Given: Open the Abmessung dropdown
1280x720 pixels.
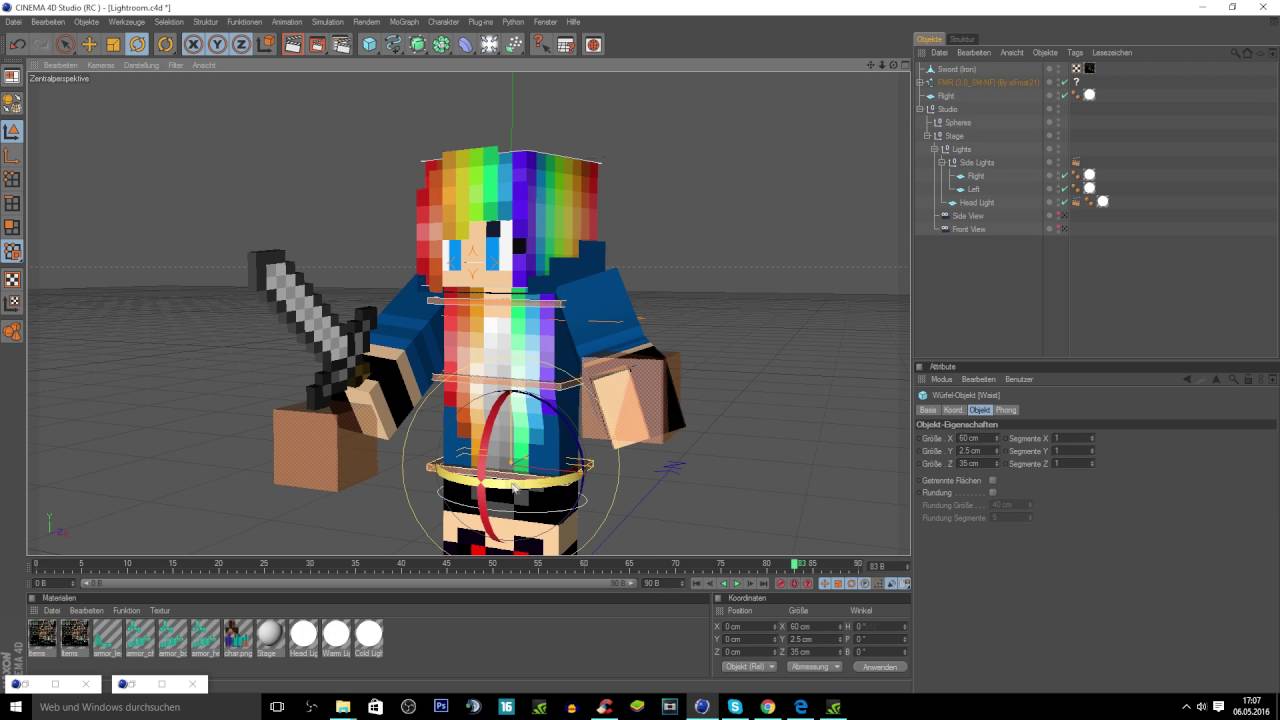Looking at the screenshot, I should pos(814,667).
